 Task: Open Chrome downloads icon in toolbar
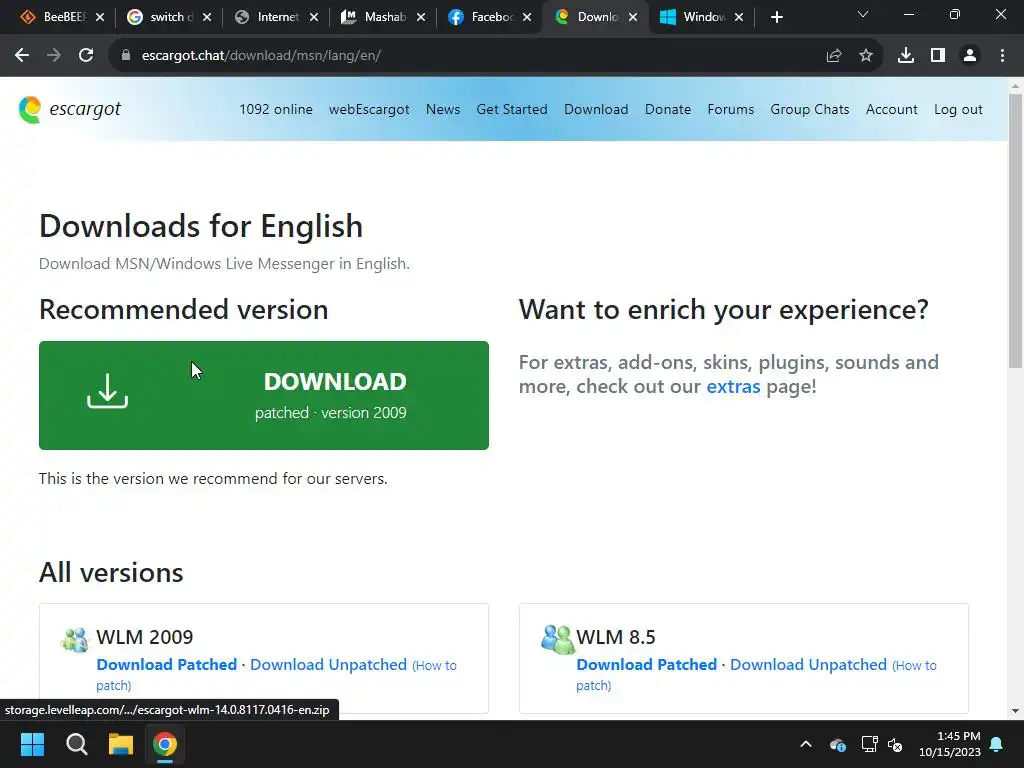pos(905,56)
